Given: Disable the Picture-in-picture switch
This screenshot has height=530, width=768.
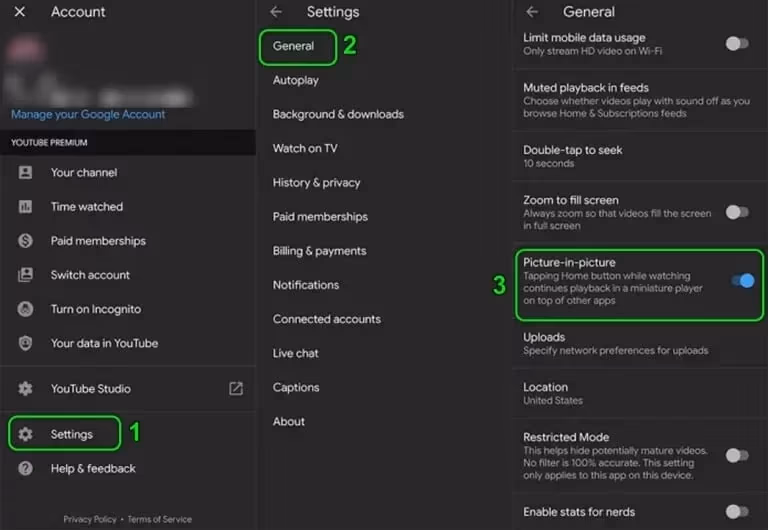Looking at the screenshot, I should point(741,281).
